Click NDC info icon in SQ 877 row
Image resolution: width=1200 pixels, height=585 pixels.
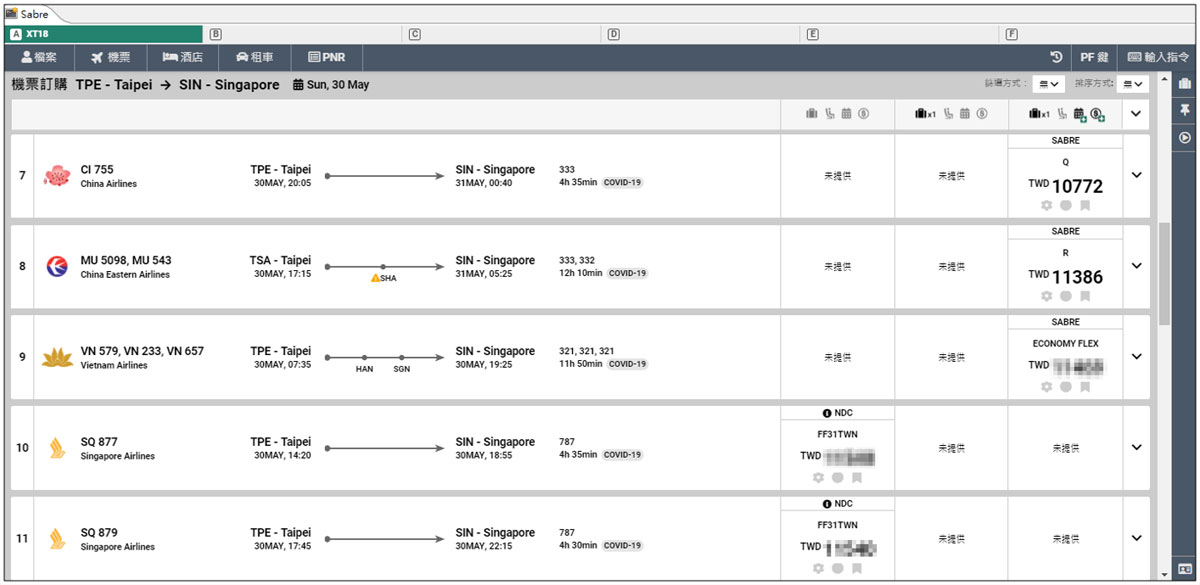pos(827,413)
